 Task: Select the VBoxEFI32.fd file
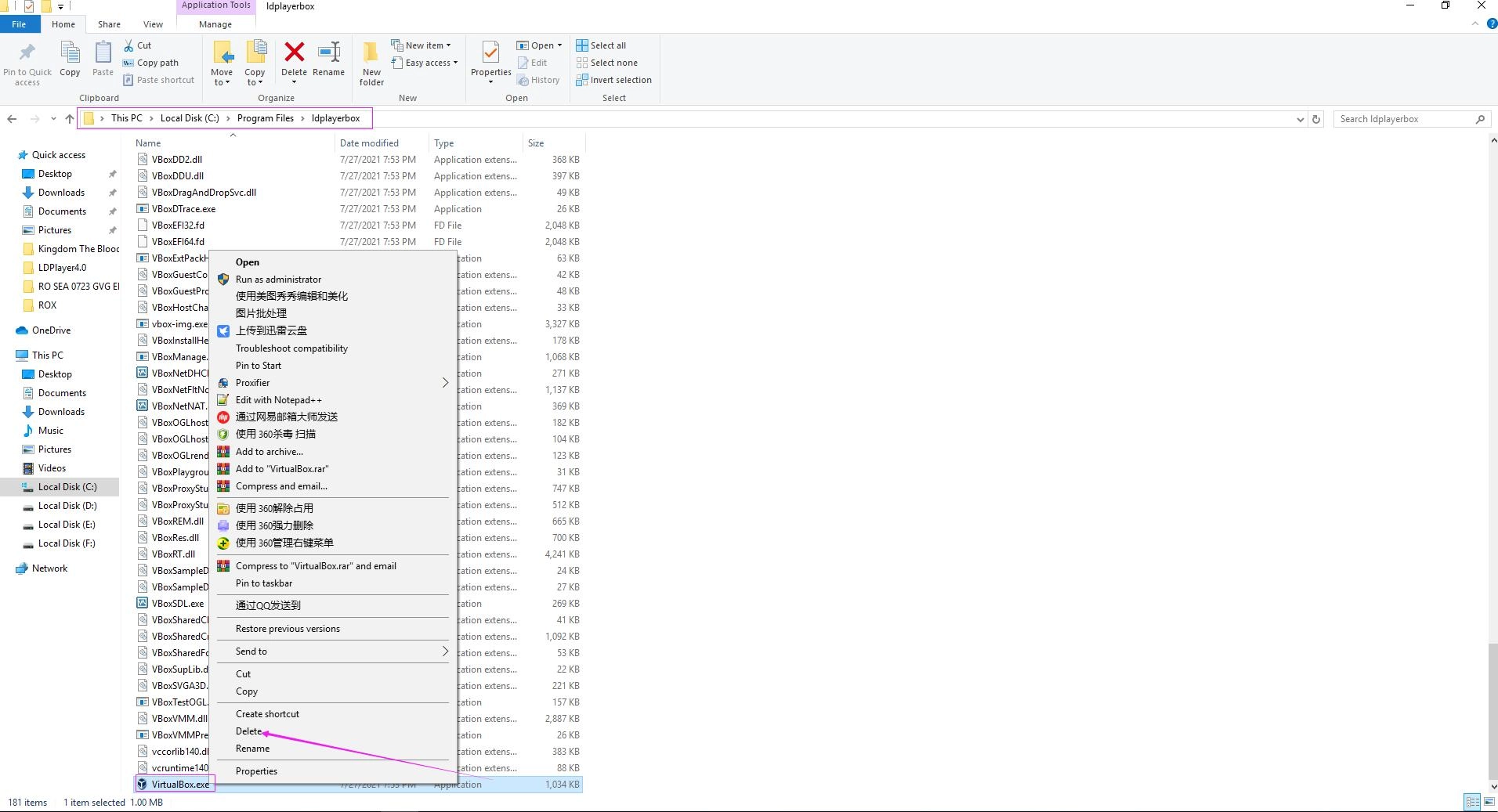[x=178, y=226]
